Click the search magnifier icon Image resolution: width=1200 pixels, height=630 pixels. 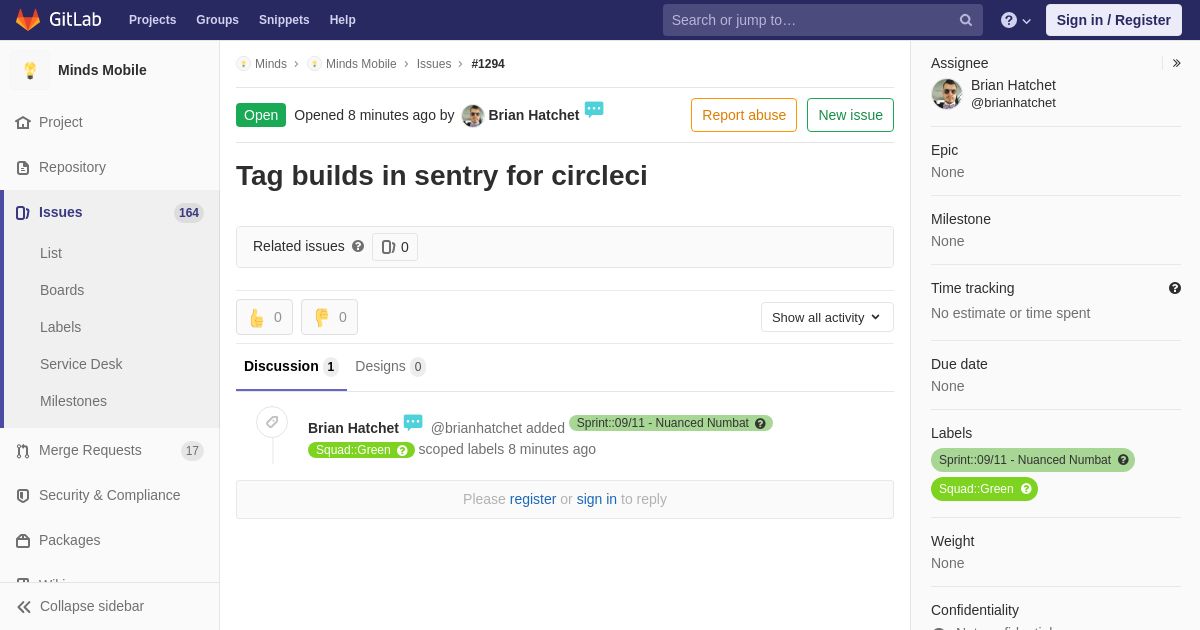point(966,20)
